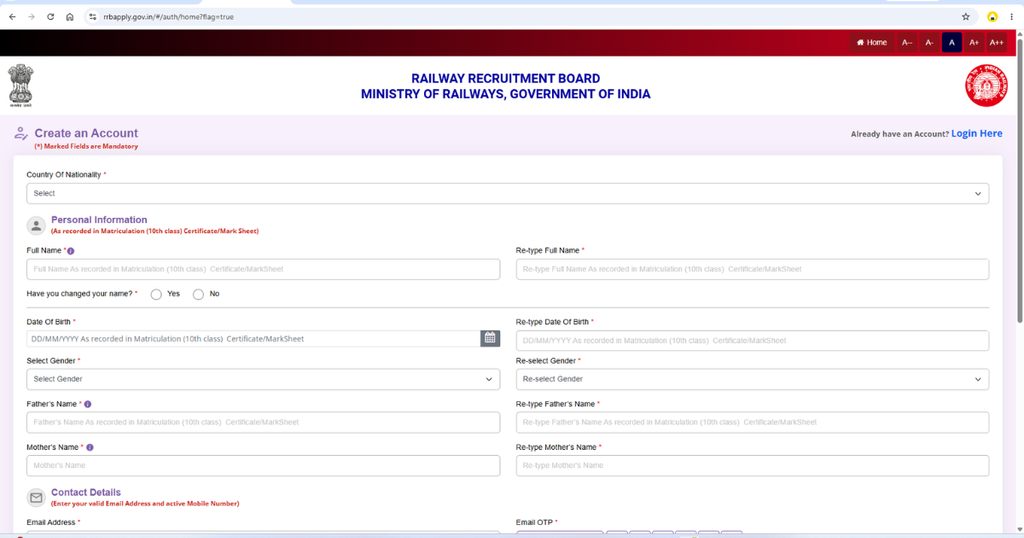
Task: Click the Personal Information section title
Action: click(x=99, y=220)
